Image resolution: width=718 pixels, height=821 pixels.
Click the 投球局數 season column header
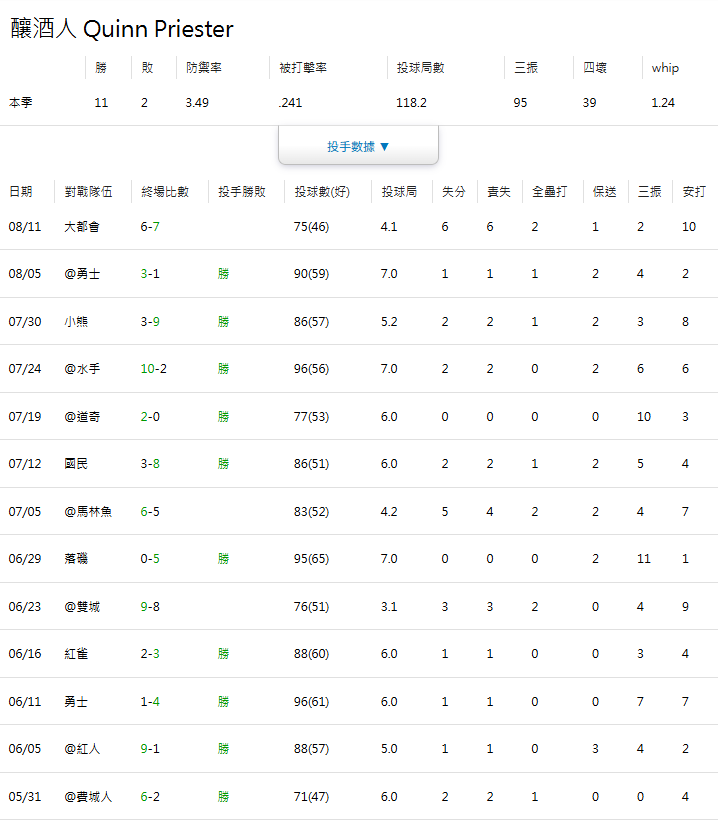pos(421,68)
